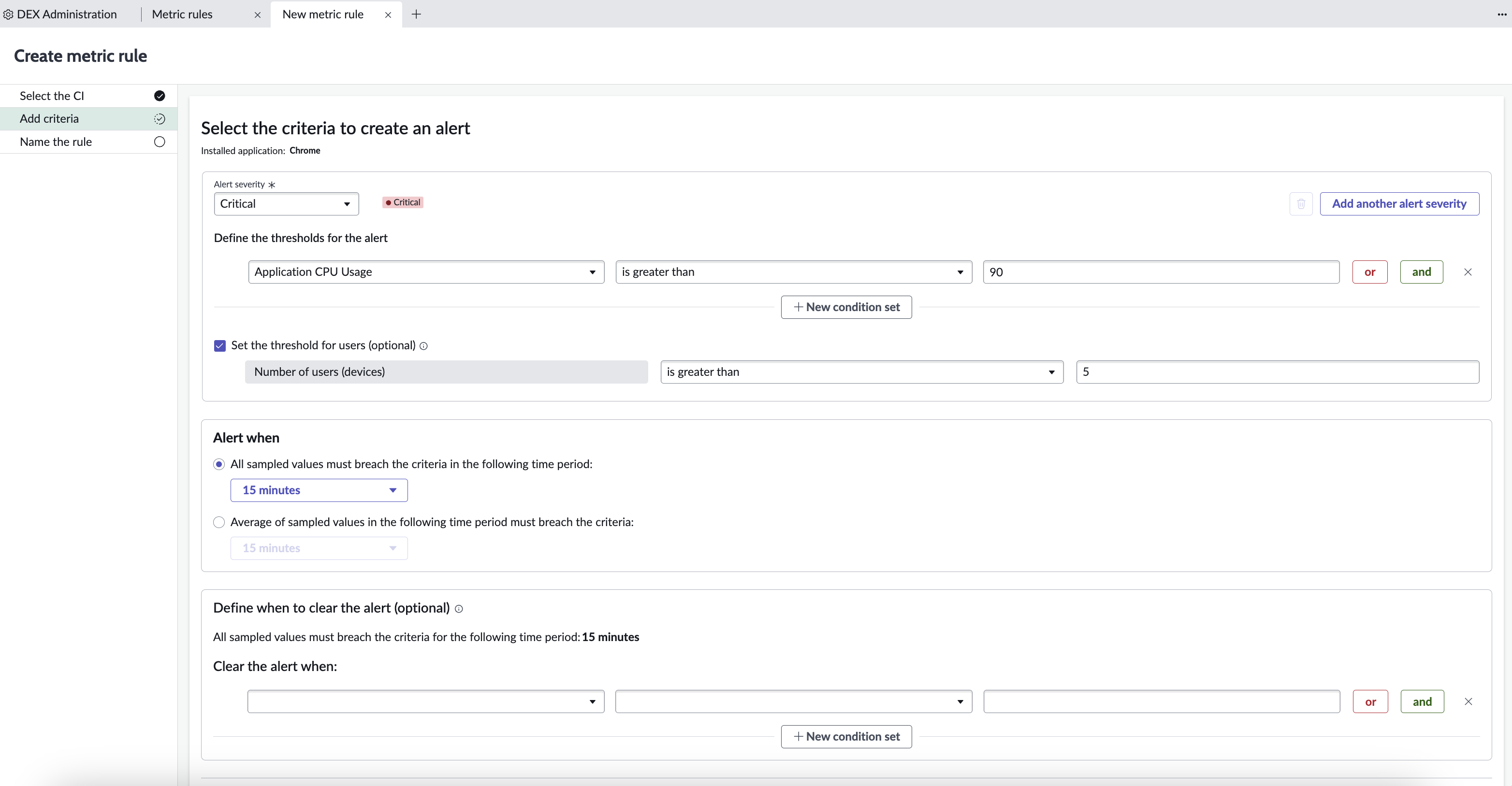Show info about clearing the alert
The image size is (1512, 786).
[x=459, y=609]
